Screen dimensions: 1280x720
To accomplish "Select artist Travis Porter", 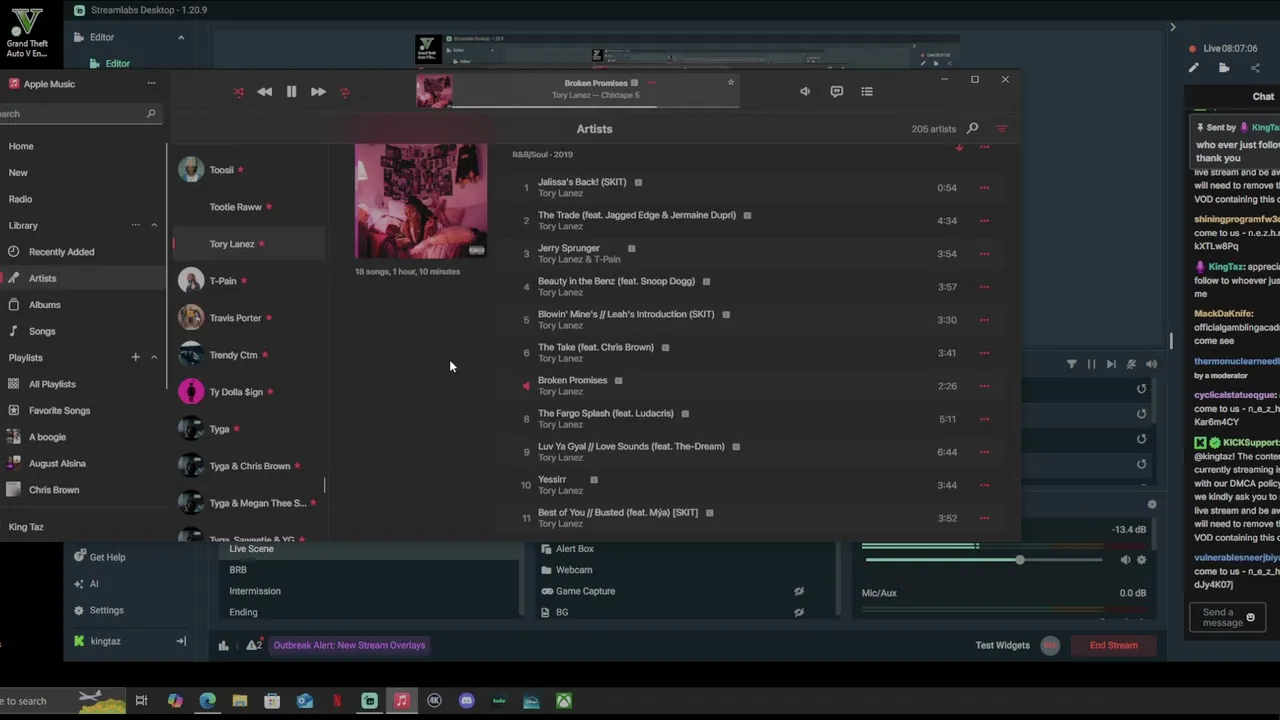I will point(250,318).
